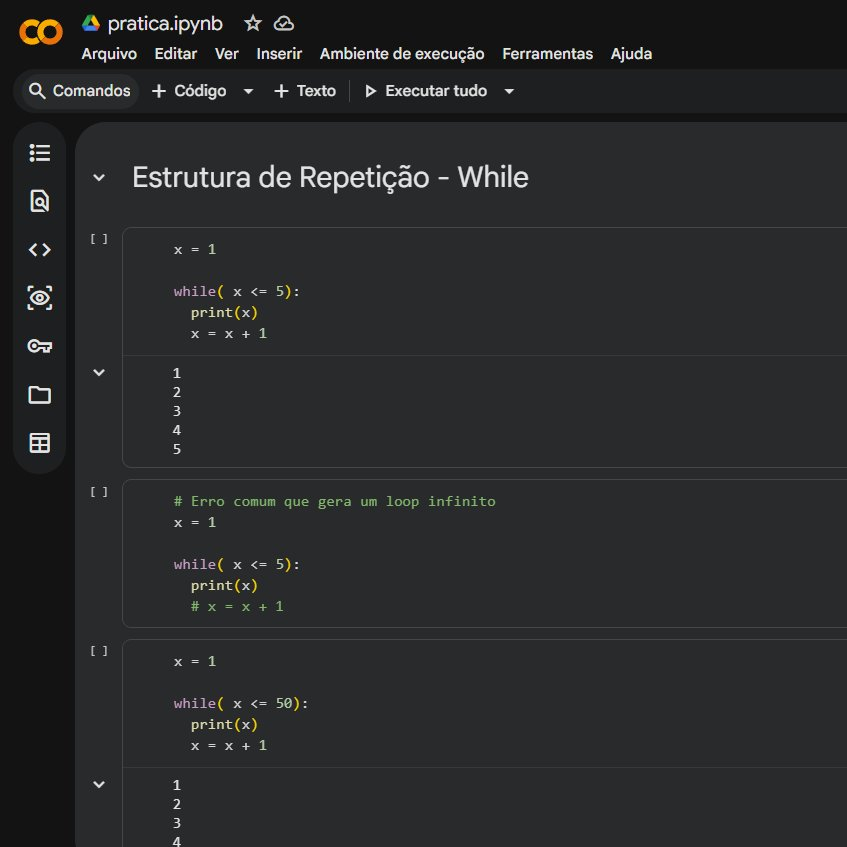Open the Comandos search box
The image size is (847, 847).
click(80, 91)
